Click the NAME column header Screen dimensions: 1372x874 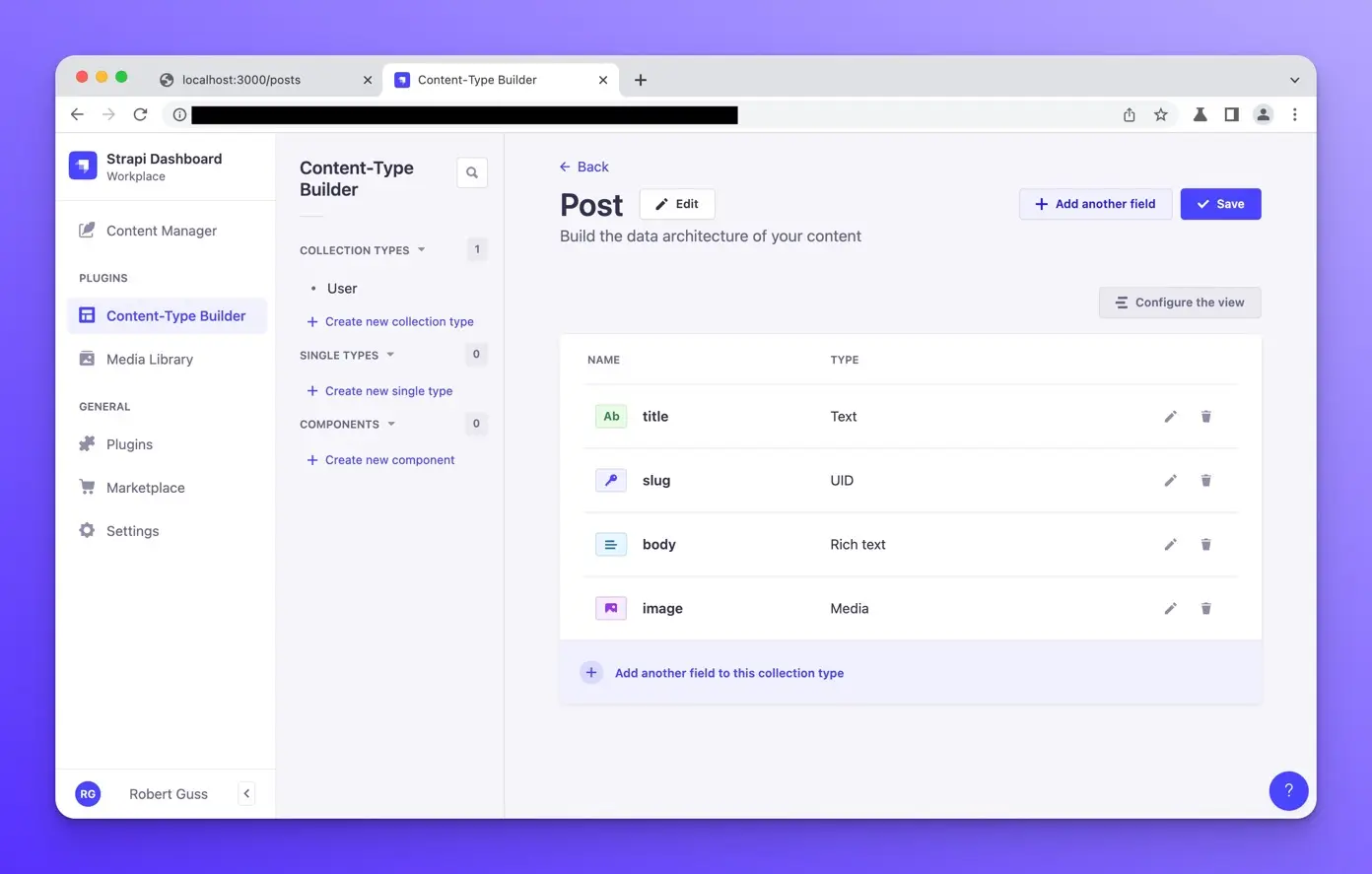click(x=603, y=360)
